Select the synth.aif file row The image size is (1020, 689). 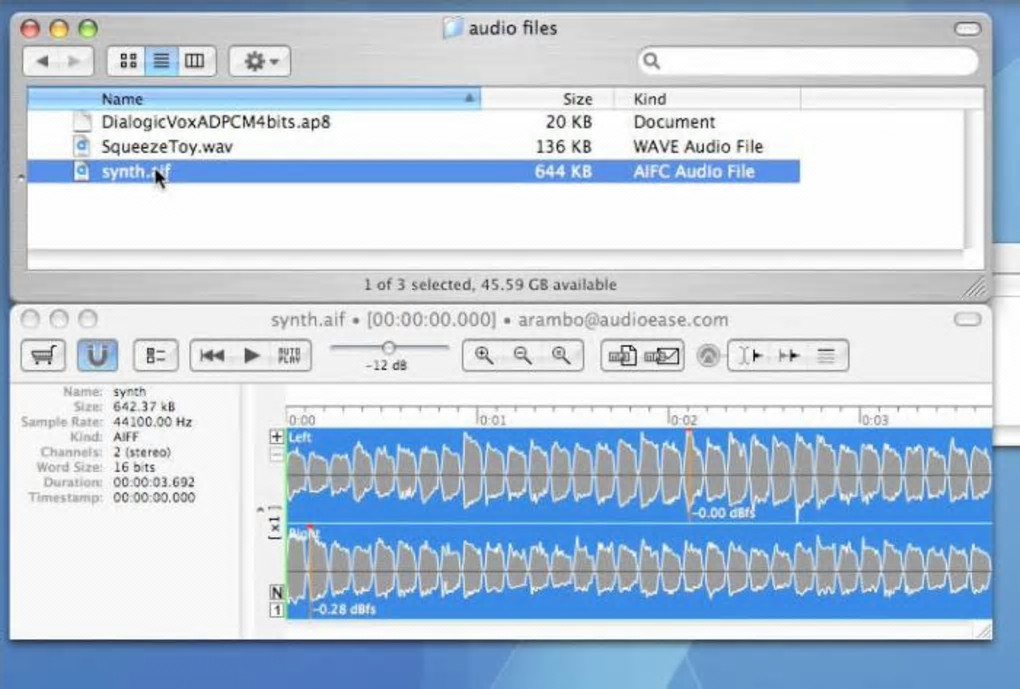pos(414,171)
